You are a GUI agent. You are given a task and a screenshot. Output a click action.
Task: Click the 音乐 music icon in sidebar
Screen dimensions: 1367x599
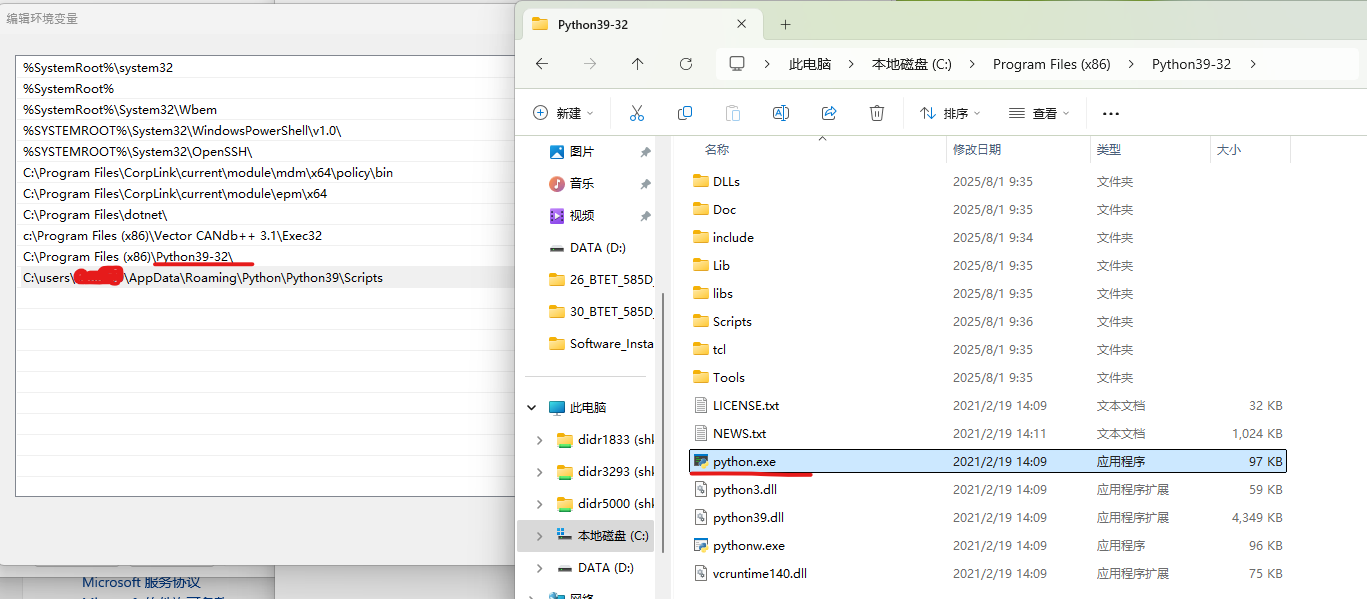coord(557,184)
